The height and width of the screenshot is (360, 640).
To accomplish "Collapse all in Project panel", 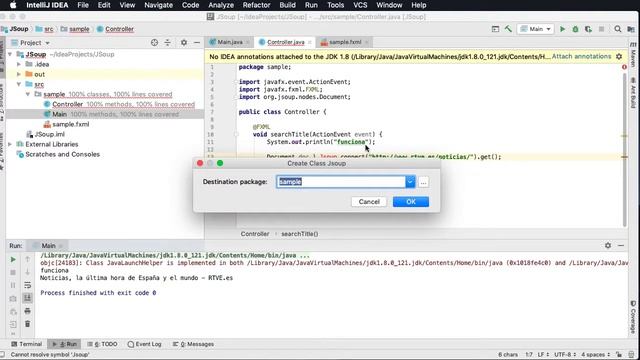I will [x=167, y=42].
